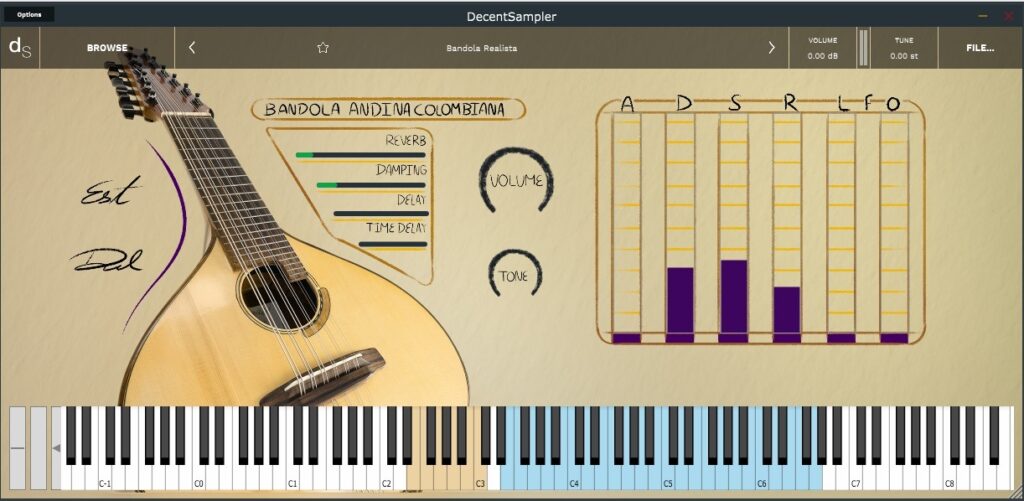Open the FILE... menu
This screenshot has width=1024, height=501.
pyautogui.click(x=980, y=48)
